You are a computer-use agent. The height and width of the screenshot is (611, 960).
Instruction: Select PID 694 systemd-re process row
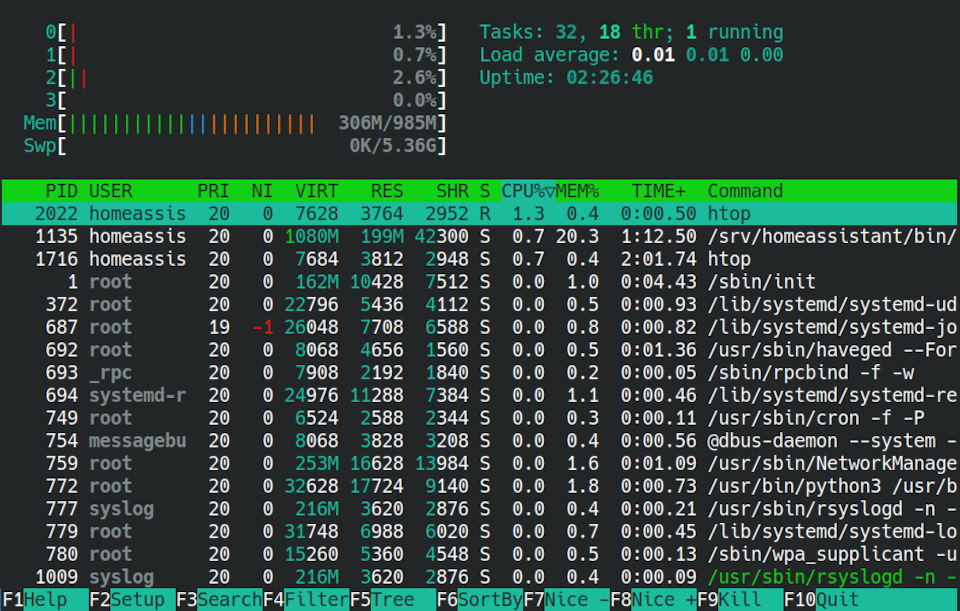pyautogui.click(x=480, y=395)
